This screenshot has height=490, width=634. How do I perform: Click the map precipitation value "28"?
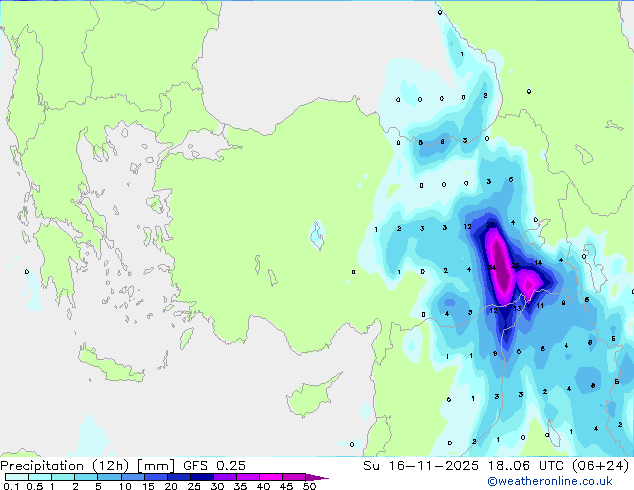[x=490, y=225]
